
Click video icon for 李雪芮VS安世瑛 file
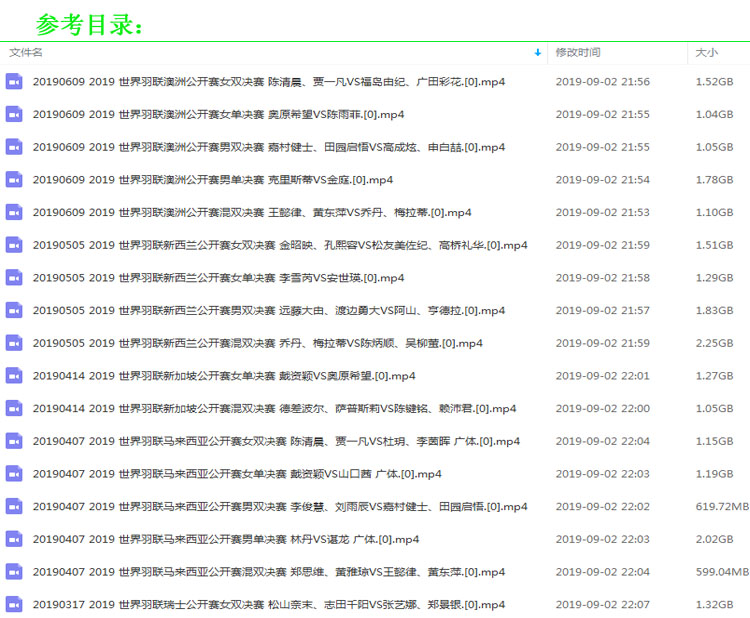(x=14, y=278)
